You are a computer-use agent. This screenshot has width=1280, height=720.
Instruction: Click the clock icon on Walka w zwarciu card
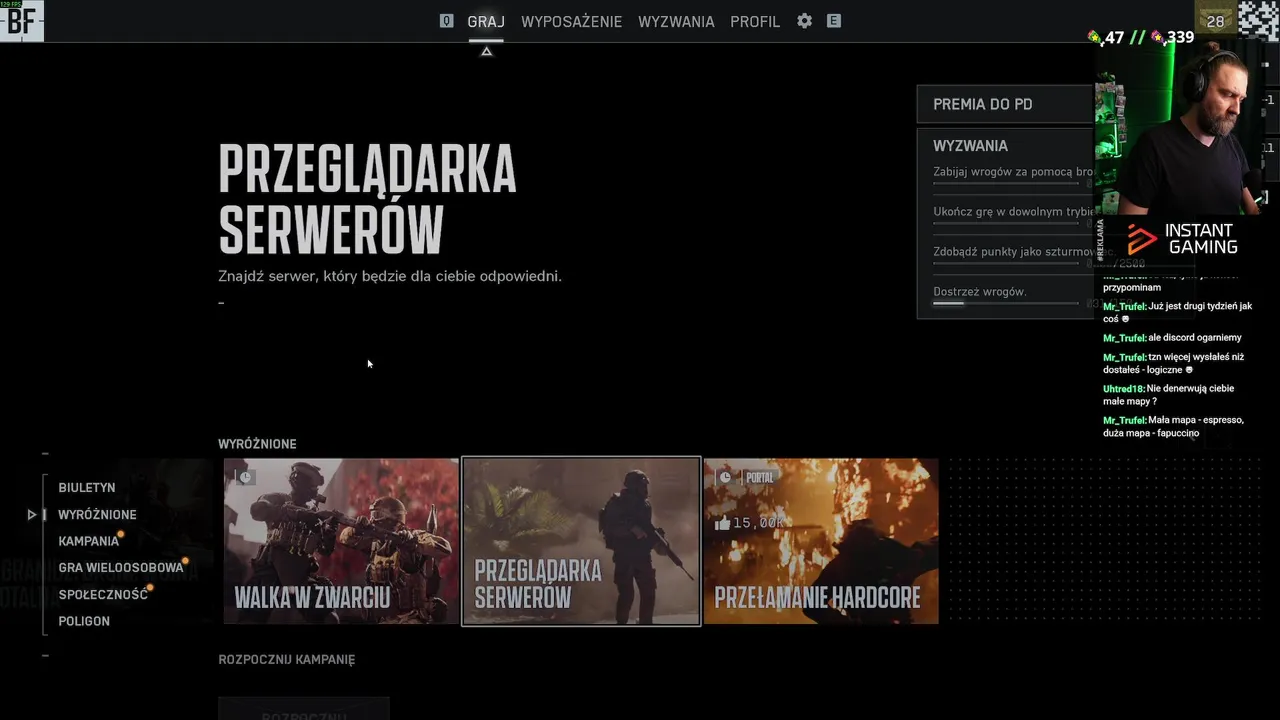245,477
